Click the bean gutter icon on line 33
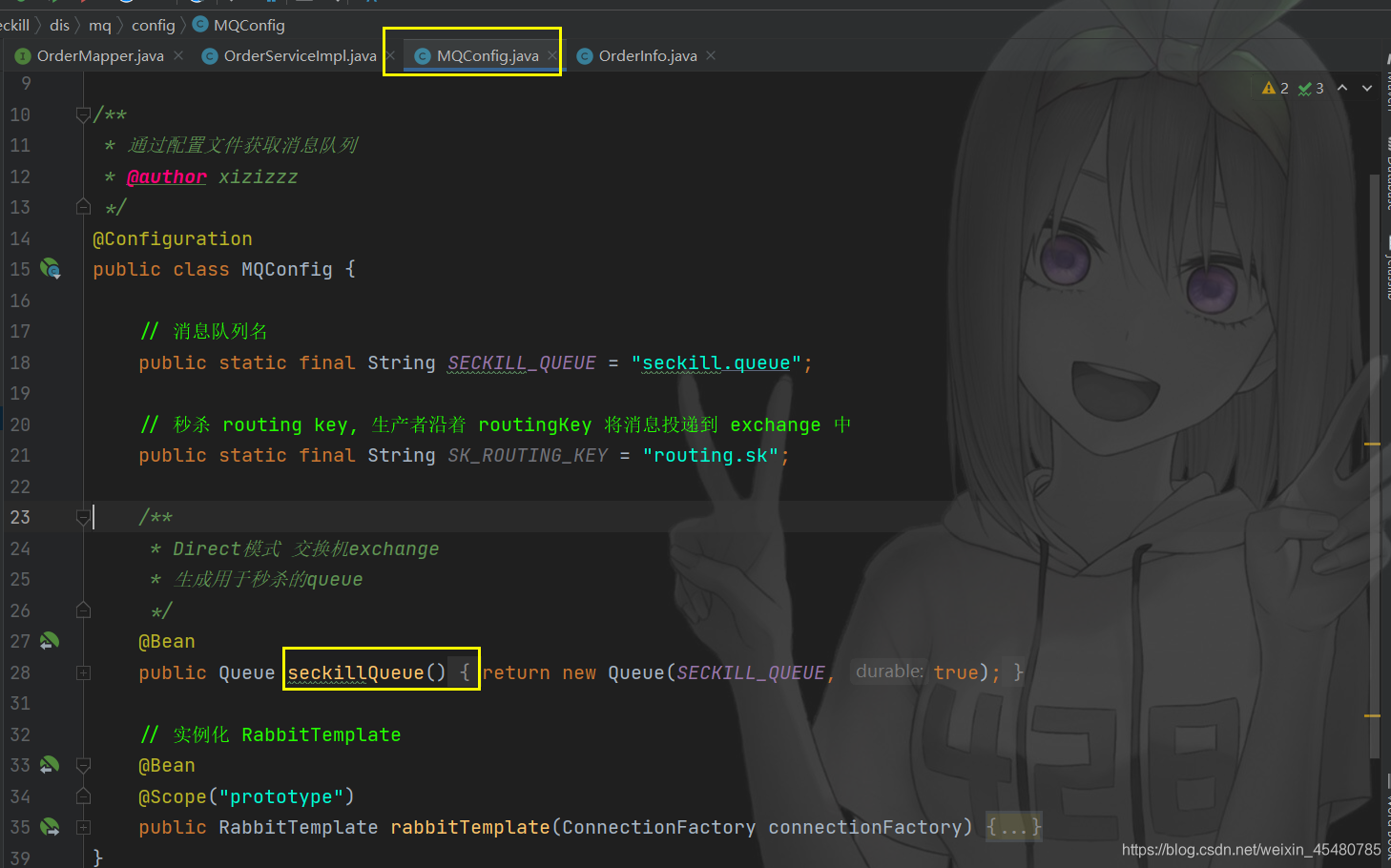The image size is (1391, 868). [x=50, y=765]
